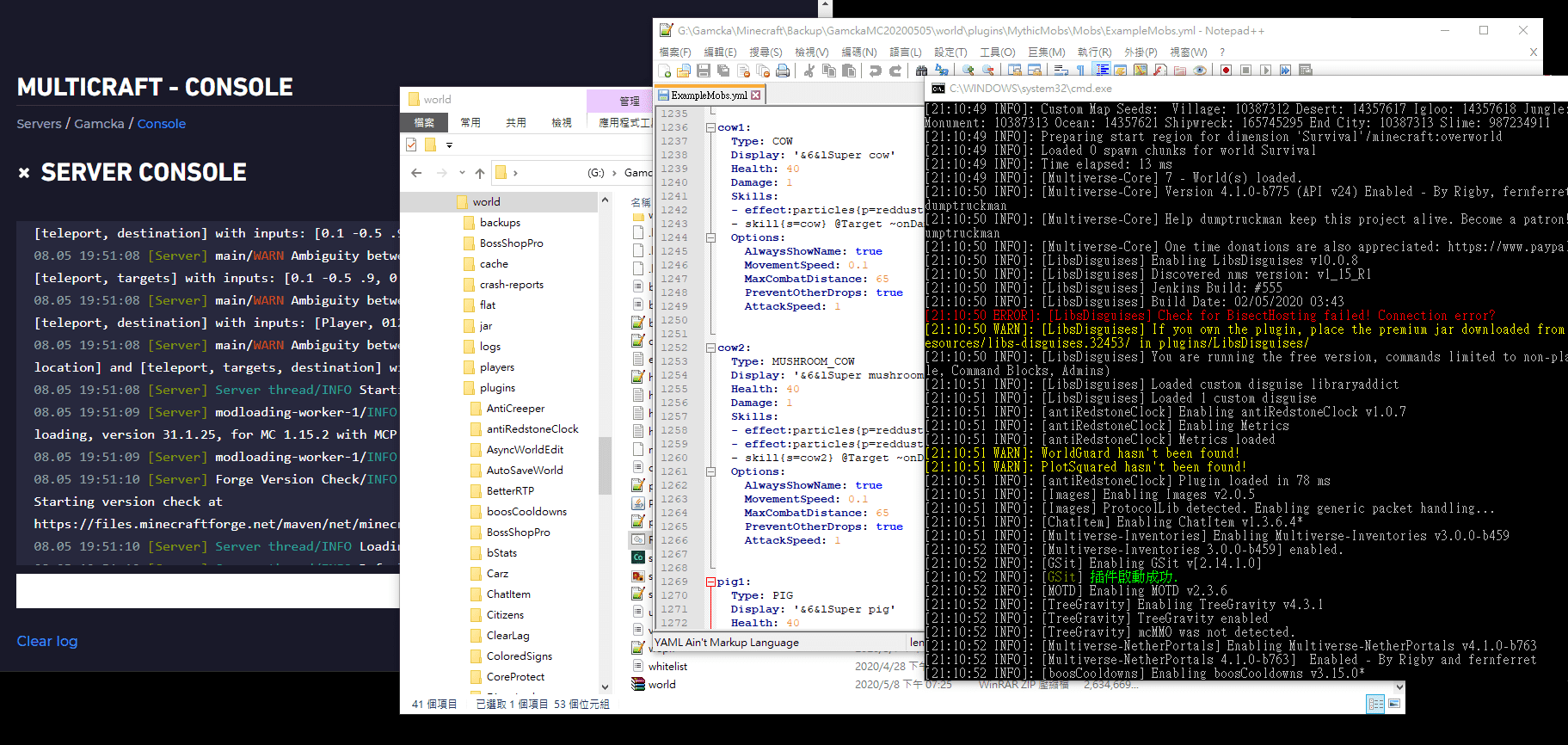Collapse the cow1 fold block in editor margin
1568x745 pixels.
pos(711,127)
